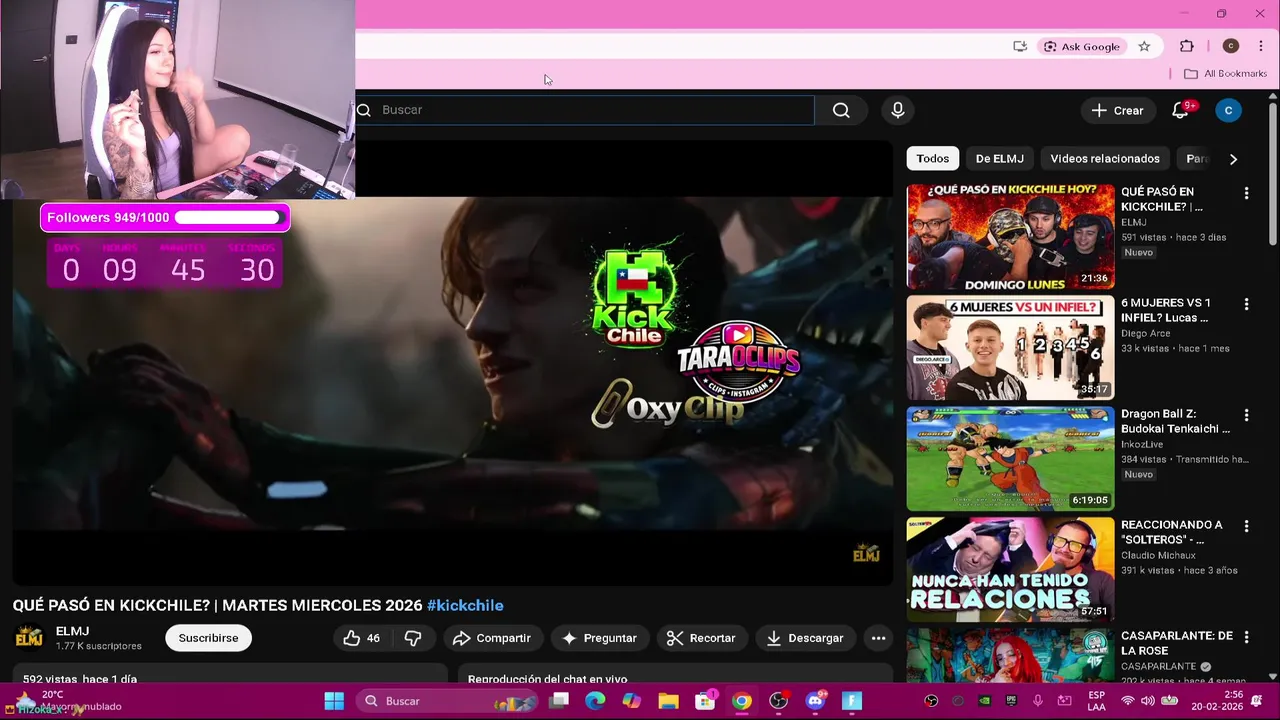Viewport: 1280px width, 720px height.
Task: Open YouTube notifications bell
Action: point(1180,110)
